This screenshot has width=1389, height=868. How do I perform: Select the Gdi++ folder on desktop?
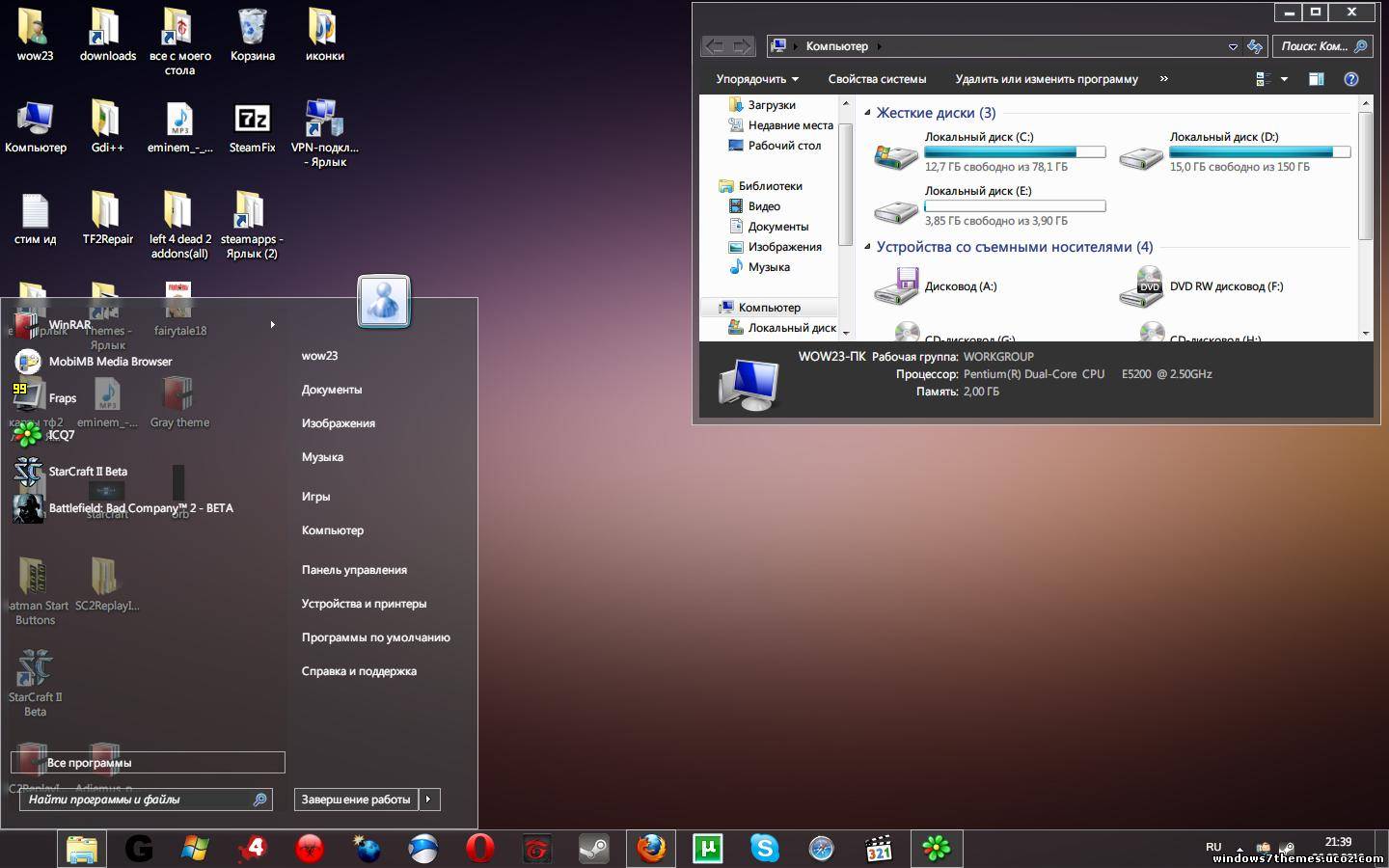[x=107, y=127]
